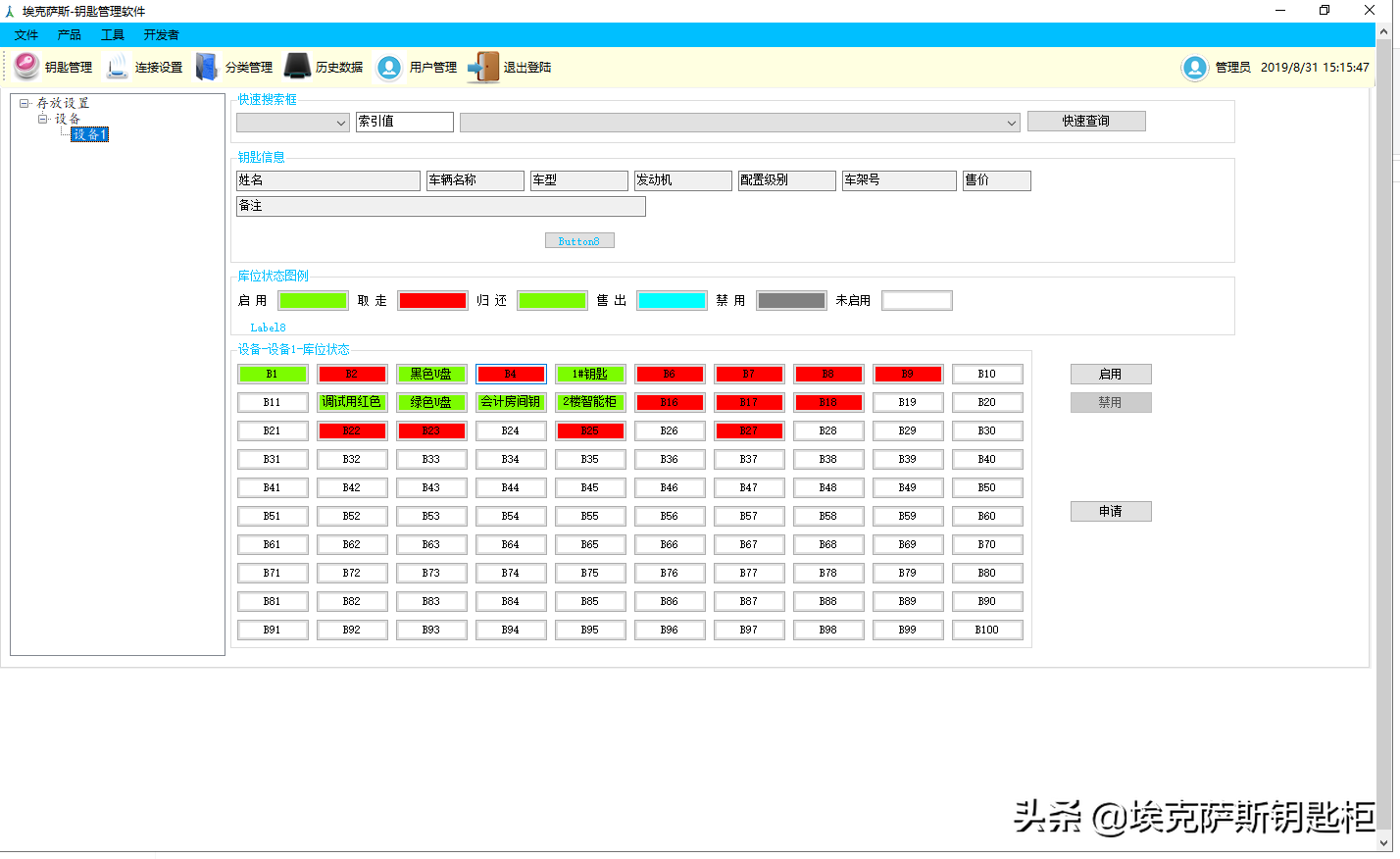This screenshot has height=859, width=1400.
Task: Click the 管理员 user avatar icon
Action: tap(1195, 67)
